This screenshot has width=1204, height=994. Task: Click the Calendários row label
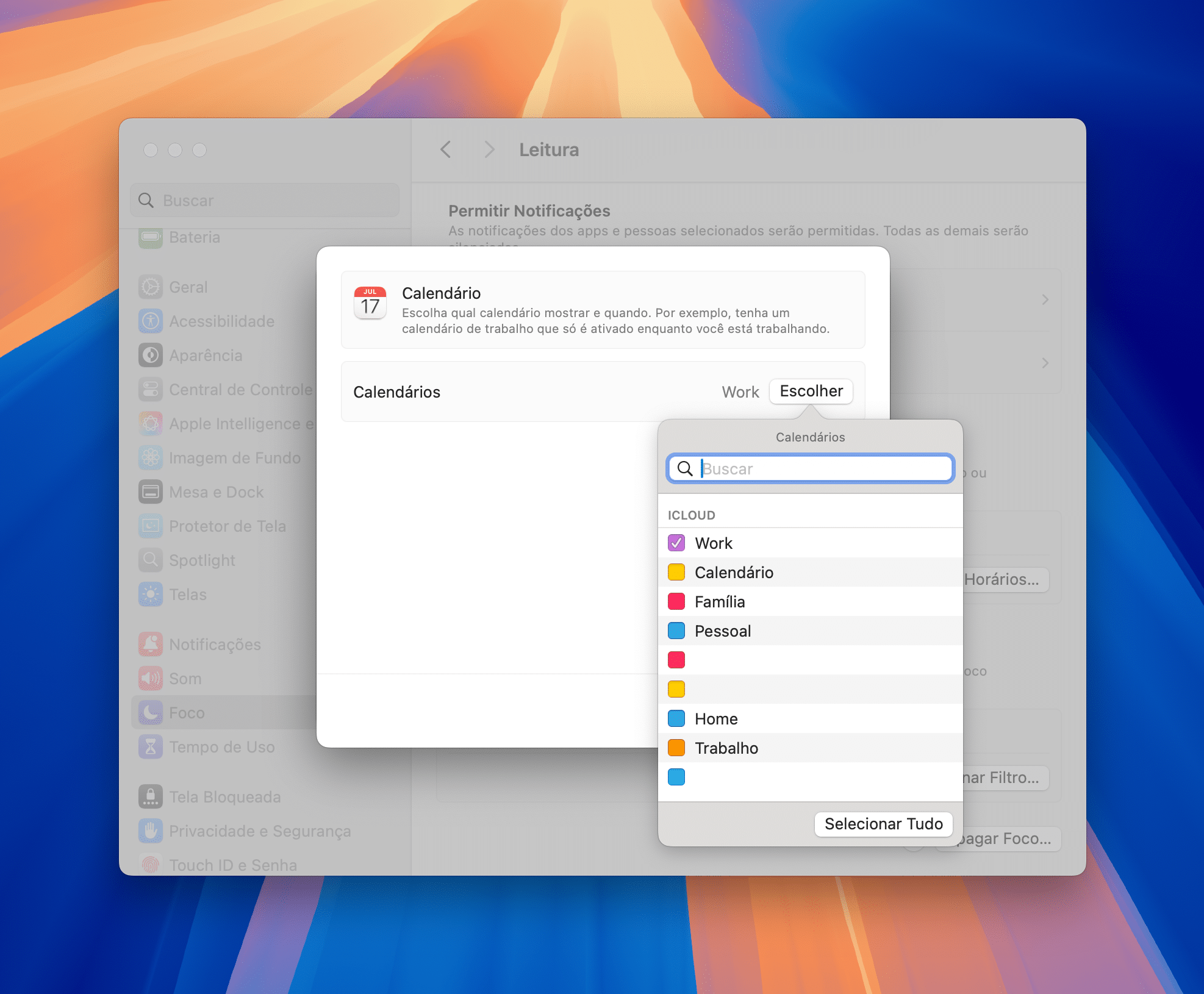point(396,392)
